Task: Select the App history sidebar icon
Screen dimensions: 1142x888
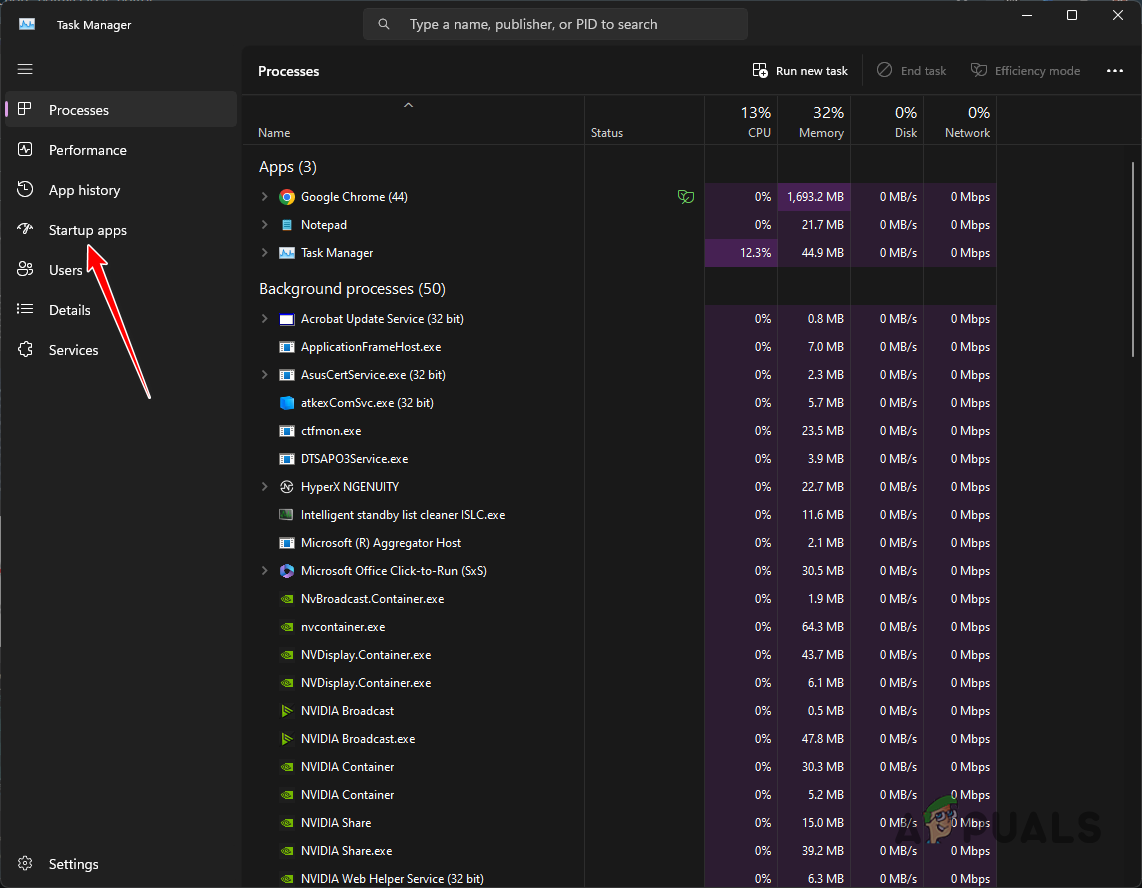Action: [24, 190]
